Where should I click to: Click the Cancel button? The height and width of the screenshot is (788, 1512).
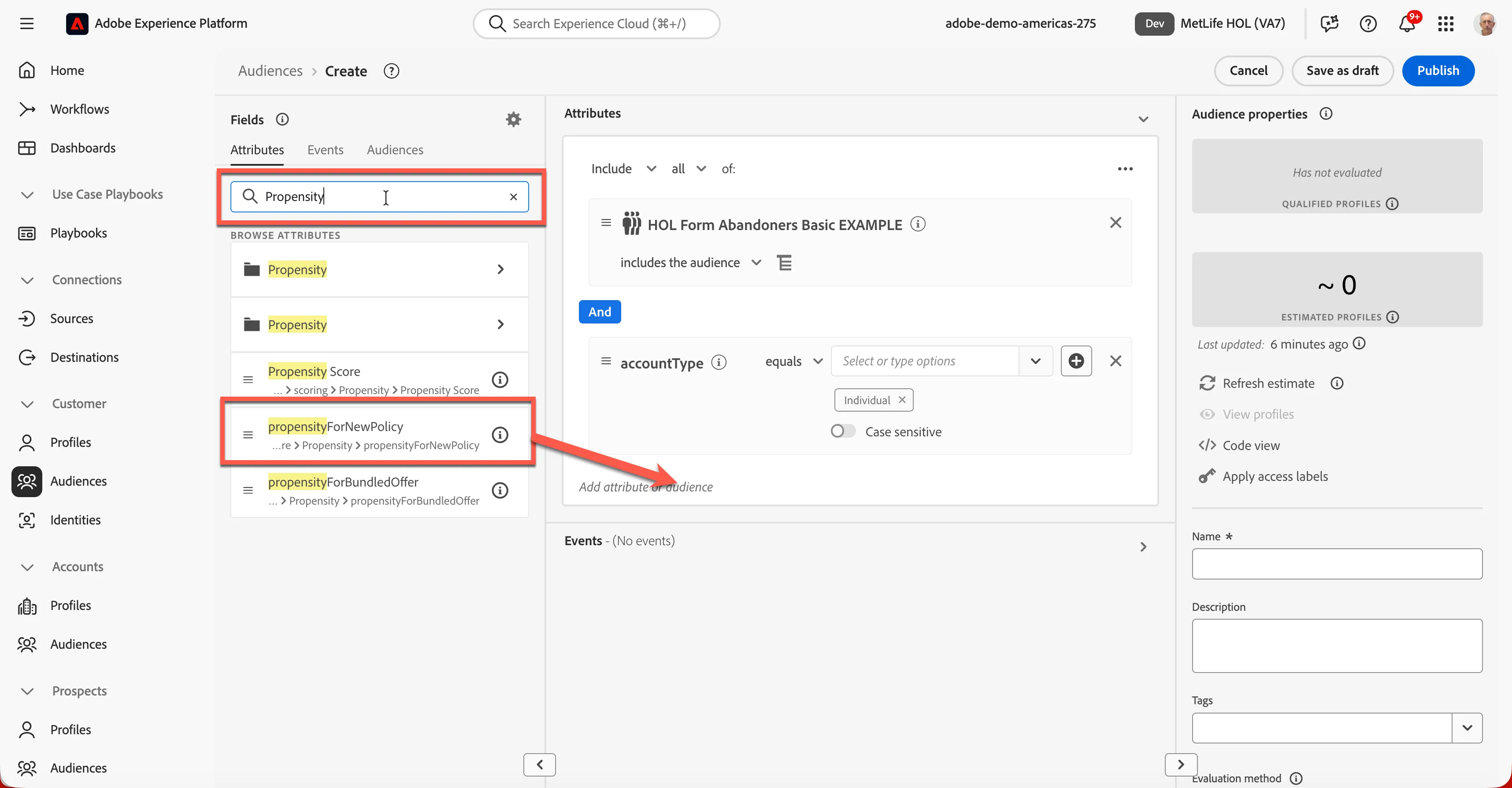[x=1249, y=71]
